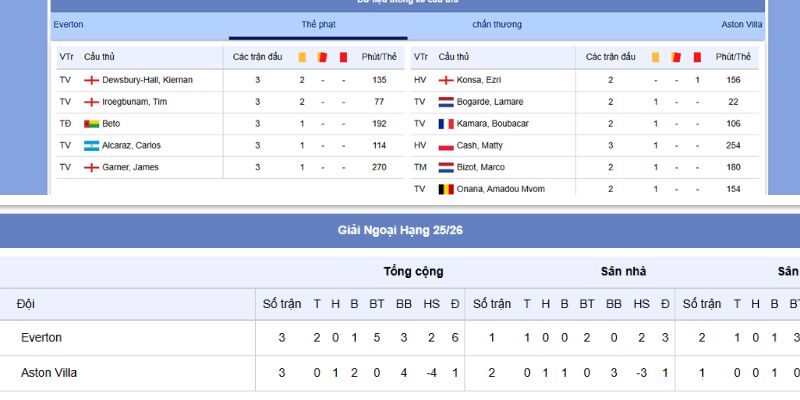
Task: Switch to the Thẻ phạt tab
Action: (318, 24)
